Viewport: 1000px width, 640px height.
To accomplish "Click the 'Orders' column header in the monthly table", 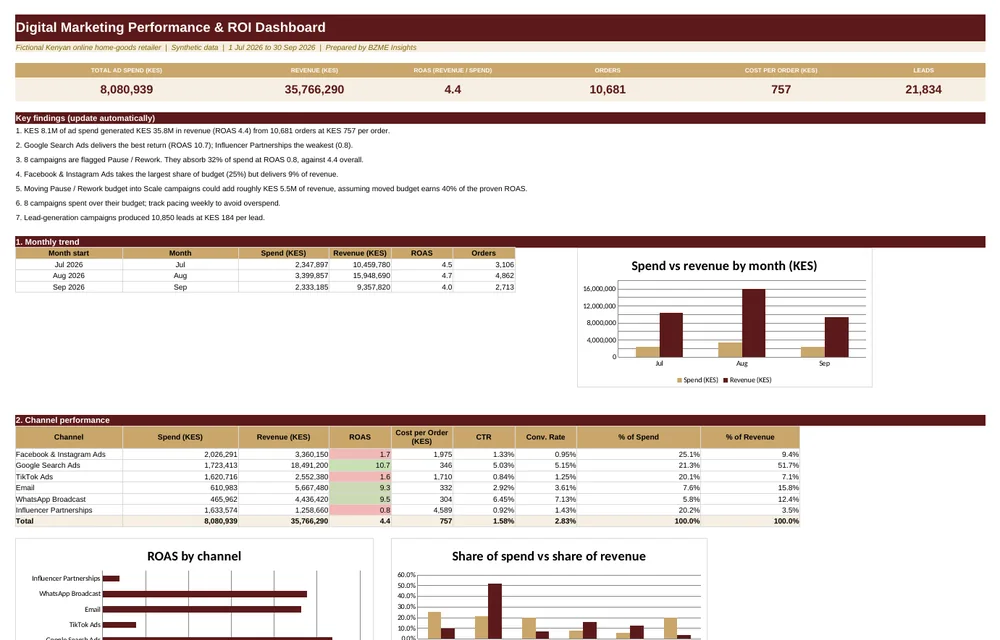I will coord(483,253).
